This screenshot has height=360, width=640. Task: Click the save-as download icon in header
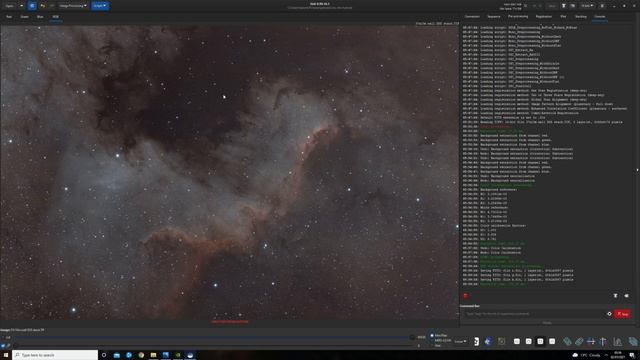(x=564, y=6)
